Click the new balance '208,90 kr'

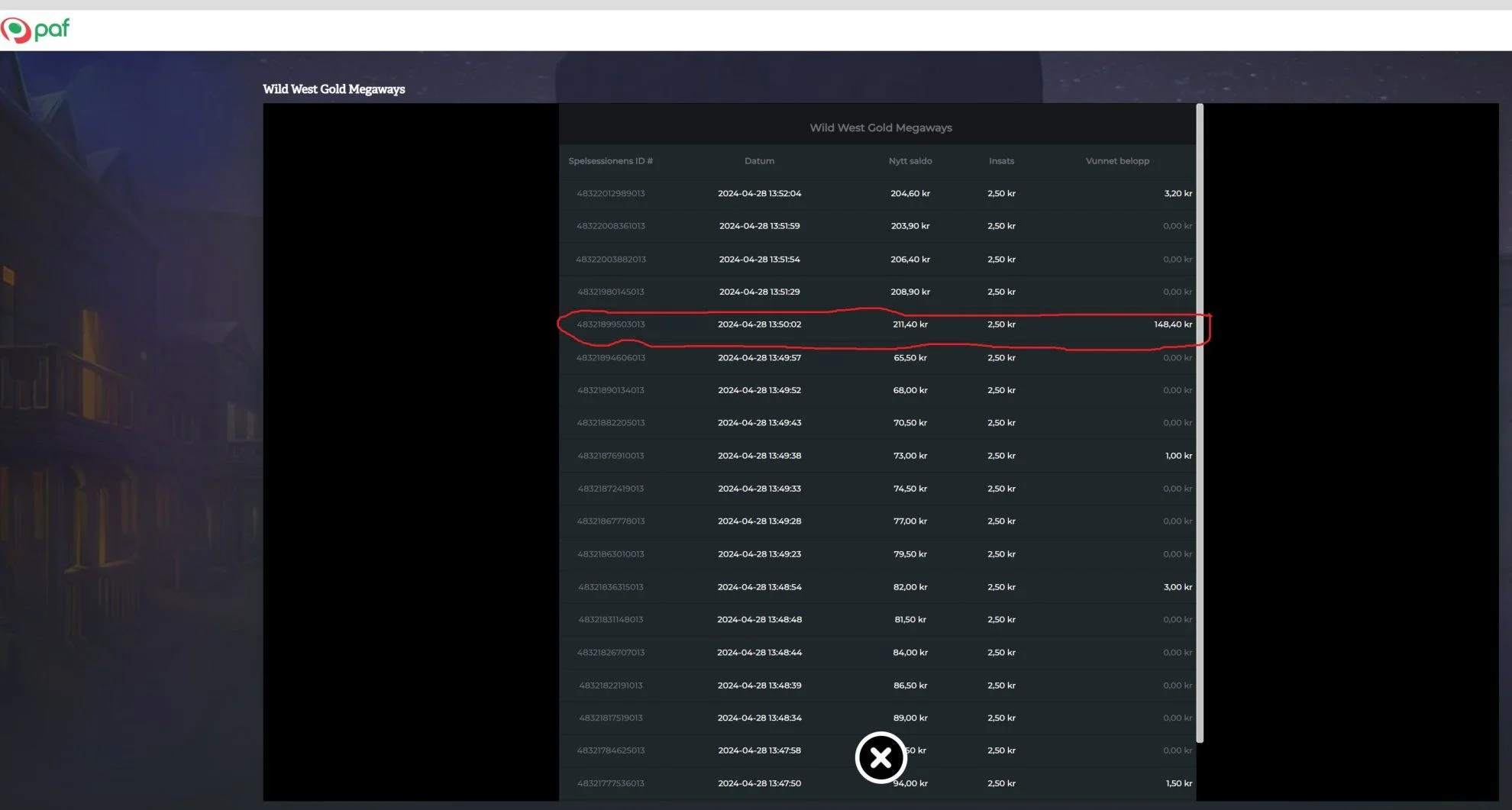click(x=910, y=292)
